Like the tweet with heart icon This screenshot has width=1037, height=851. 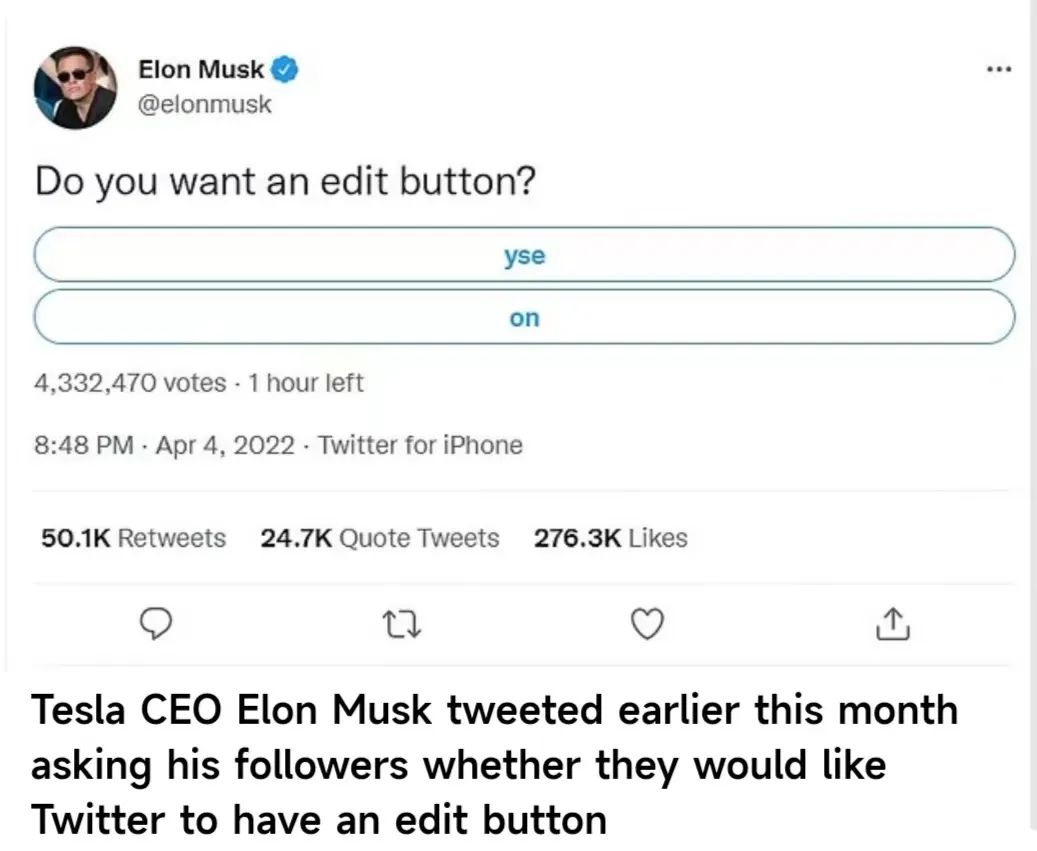(647, 624)
